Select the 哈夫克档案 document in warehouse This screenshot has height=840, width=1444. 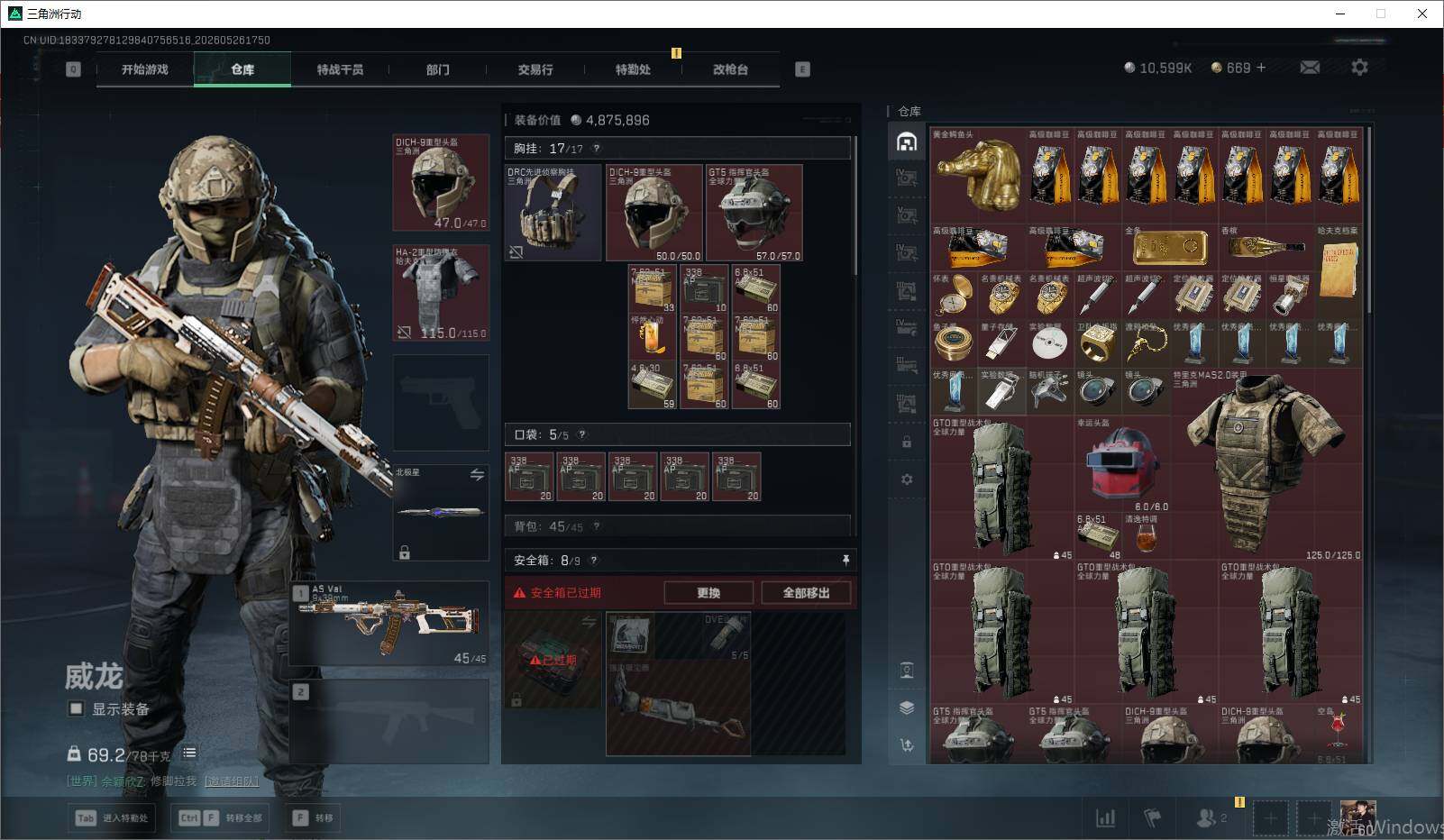[x=1339, y=272]
